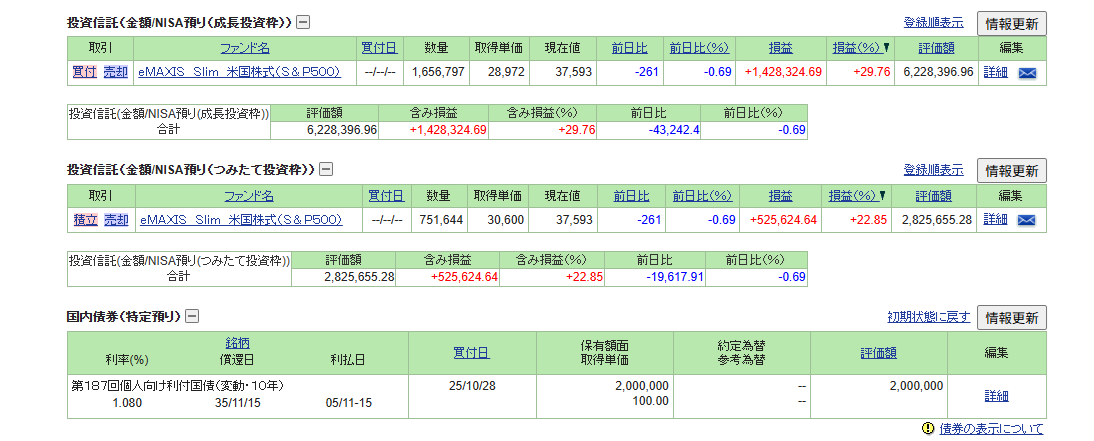Sort bond table by 銘柄 header
The width and height of the screenshot is (1094, 441).
point(237,343)
